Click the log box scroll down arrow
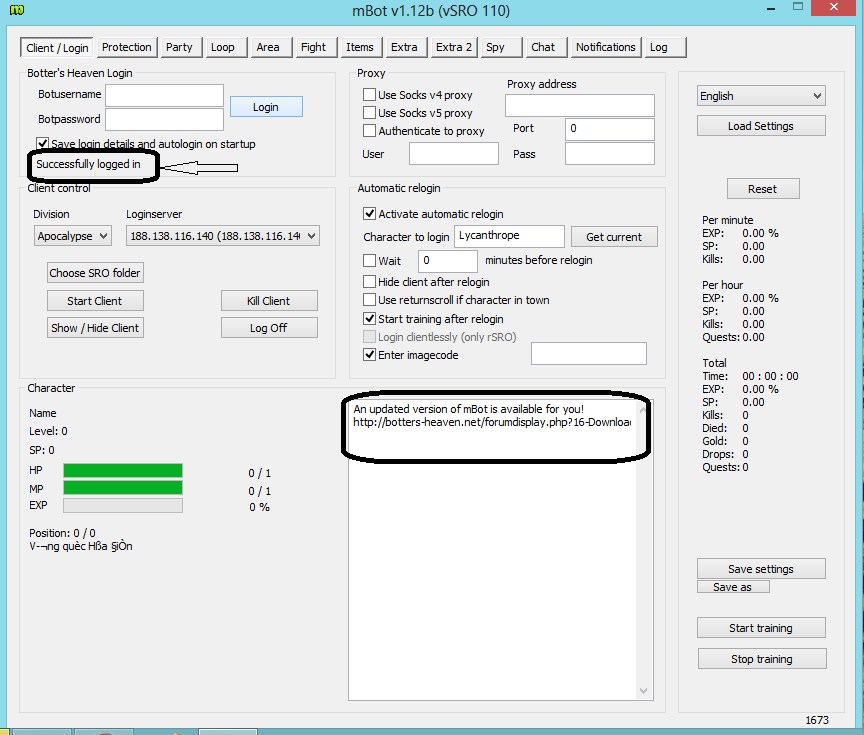The width and height of the screenshot is (864, 735). point(643,691)
